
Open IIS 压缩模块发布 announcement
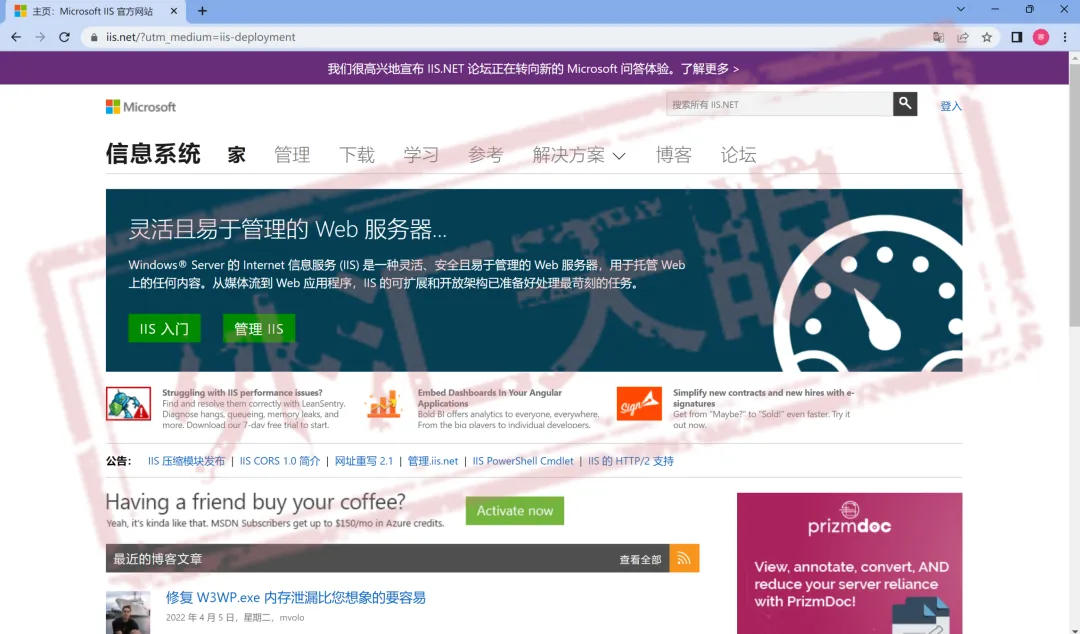[x=186, y=461]
